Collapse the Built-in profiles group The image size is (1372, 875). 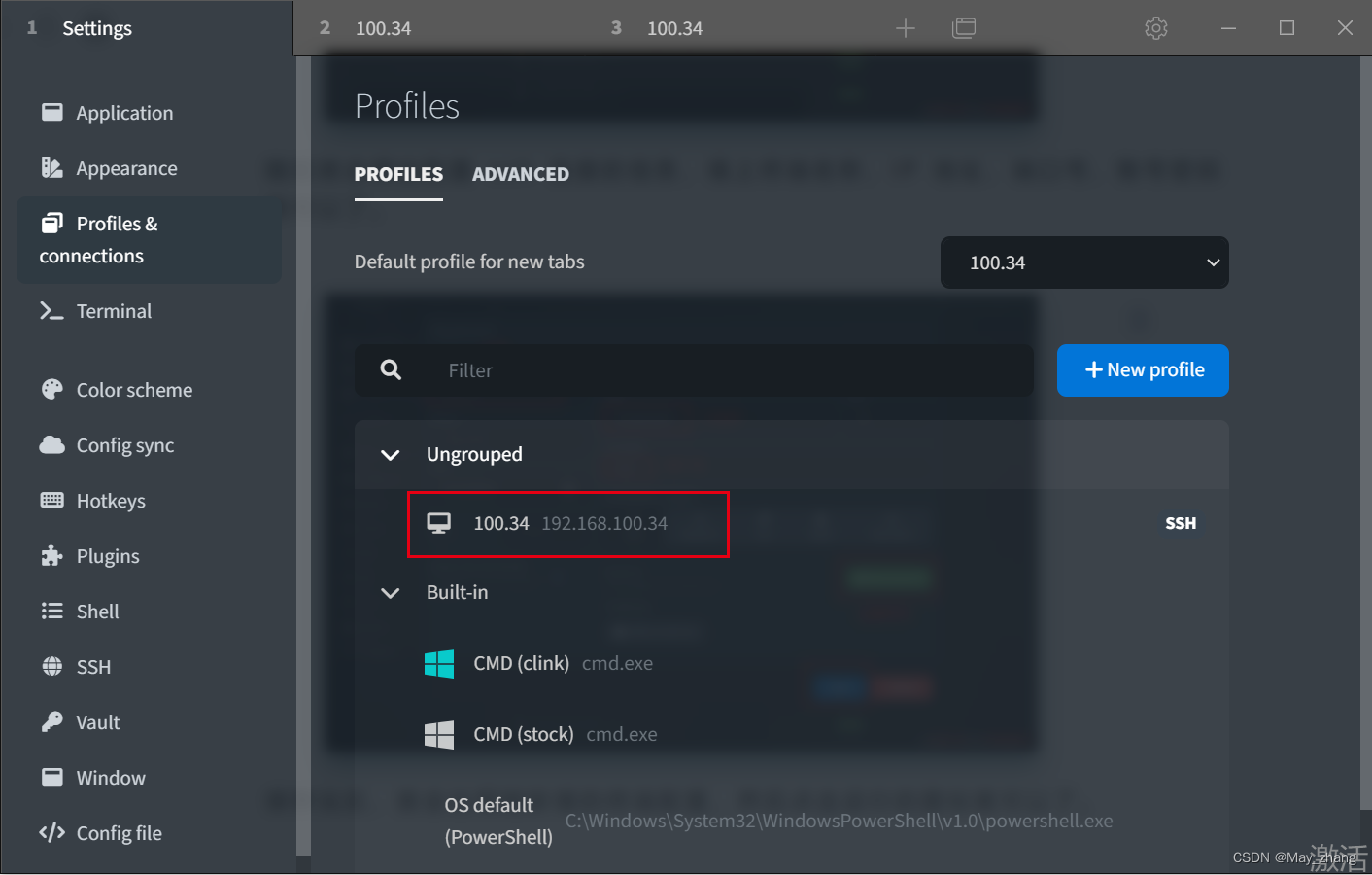click(390, 593)
